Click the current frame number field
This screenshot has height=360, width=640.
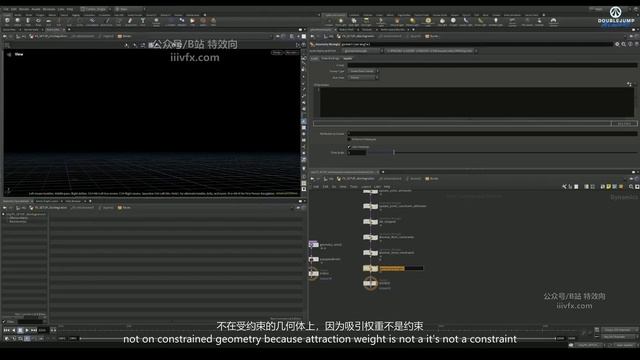(x=43, y=330)
